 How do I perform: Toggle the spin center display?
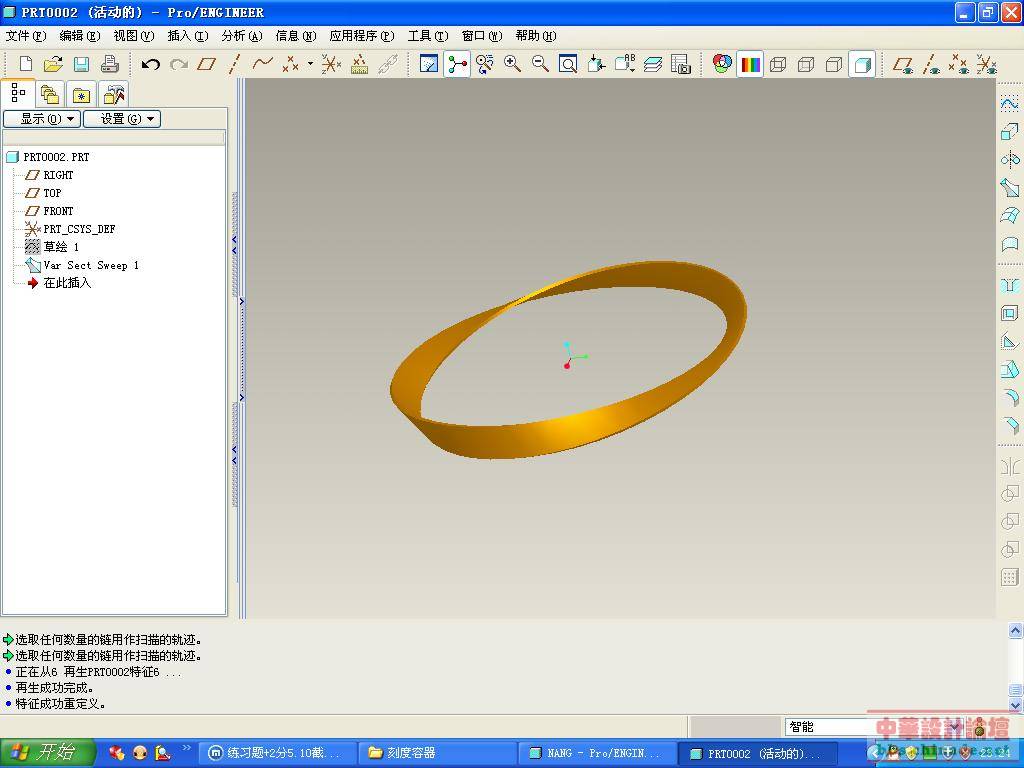tap(457, 64)
